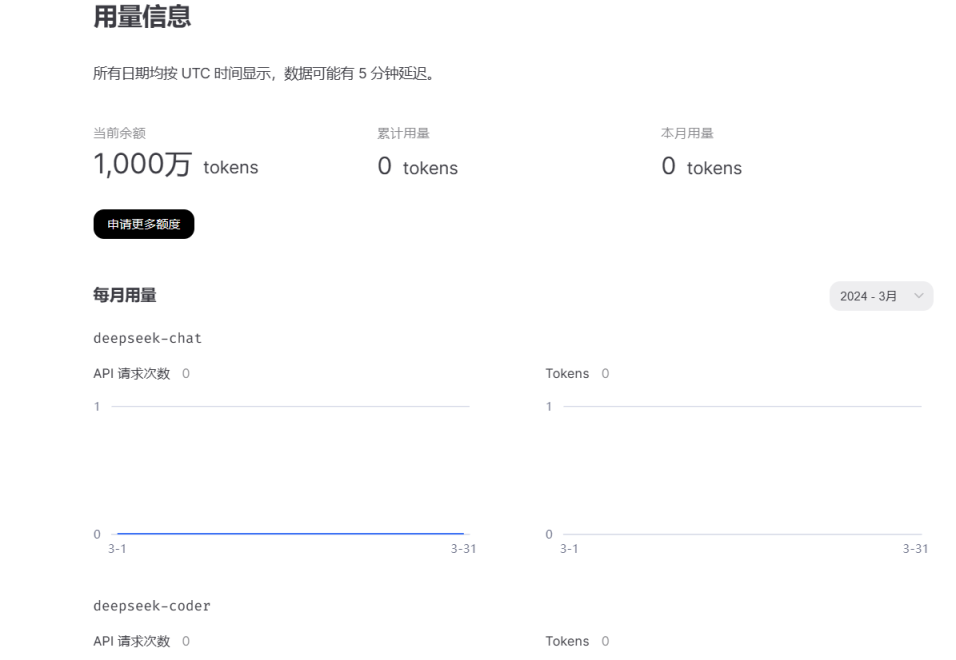This screenshot has width=956, height=660.
Task: Click the 0 tokens value under 累计用量
Action: click(417, 167)
